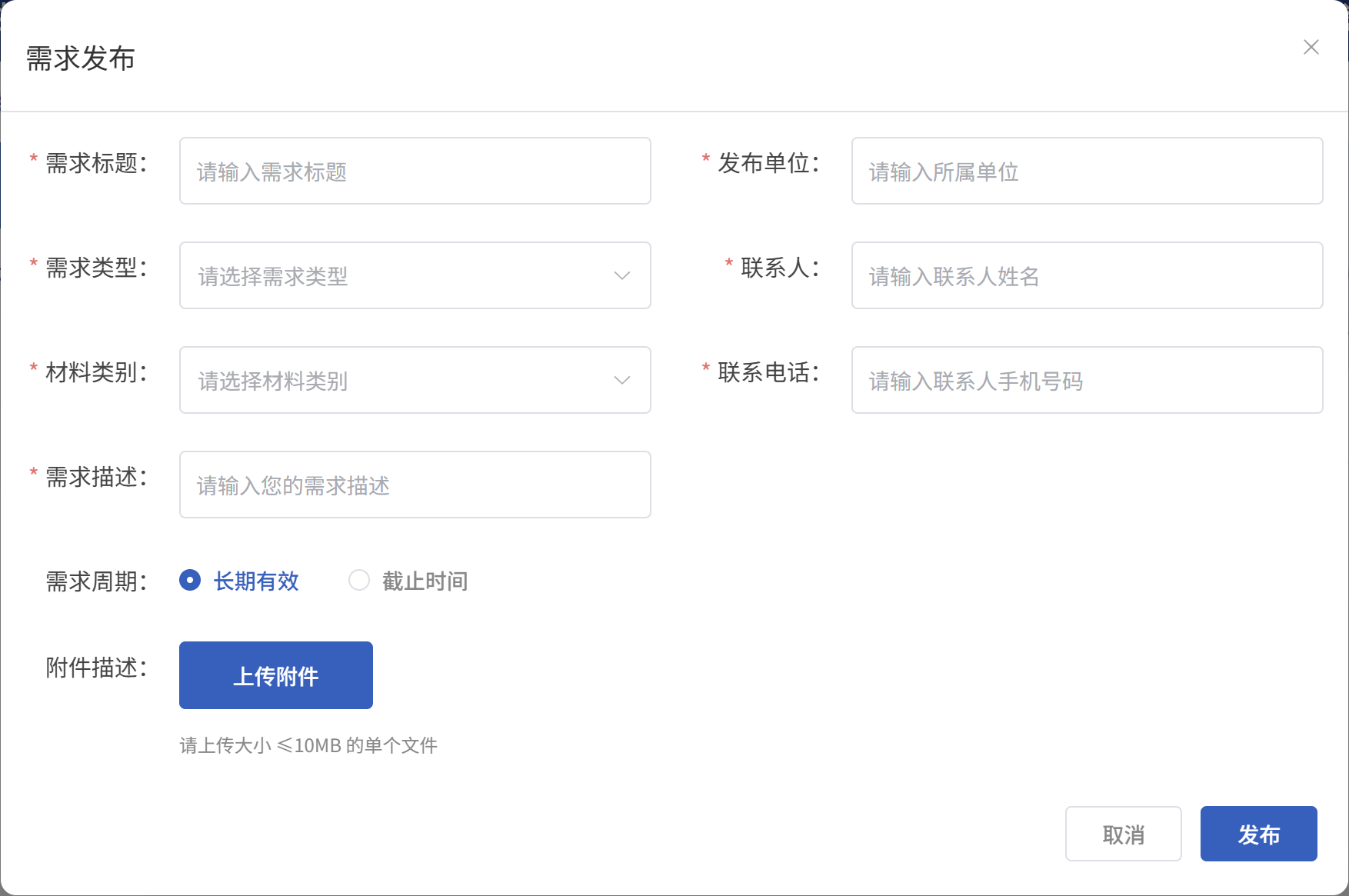Image resolution: width=1349 pixels, height=896 pixels.
Task: Select the 长期有效 radio option
Action: [190, 580]
